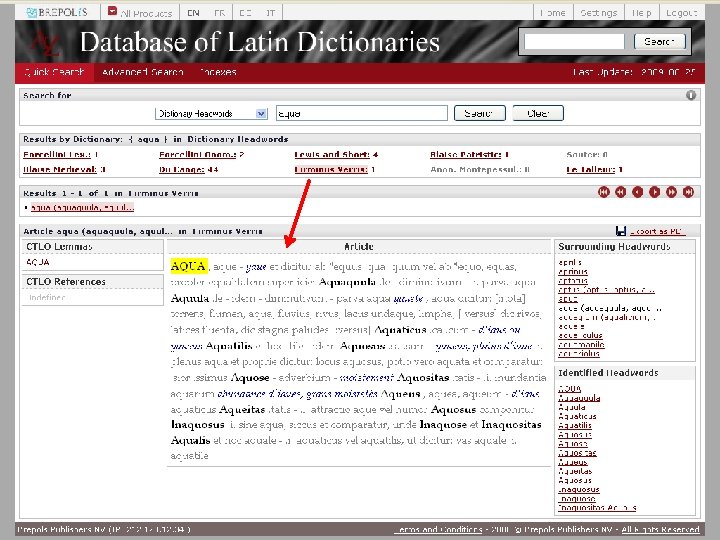Click Export as PDF link
The width and height of the screenshot is (720, 540).
coord(658,231)
